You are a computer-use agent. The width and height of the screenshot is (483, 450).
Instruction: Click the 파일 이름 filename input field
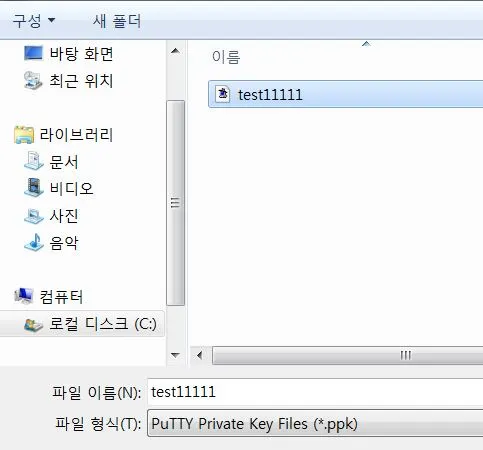click(x=315, y=392)
